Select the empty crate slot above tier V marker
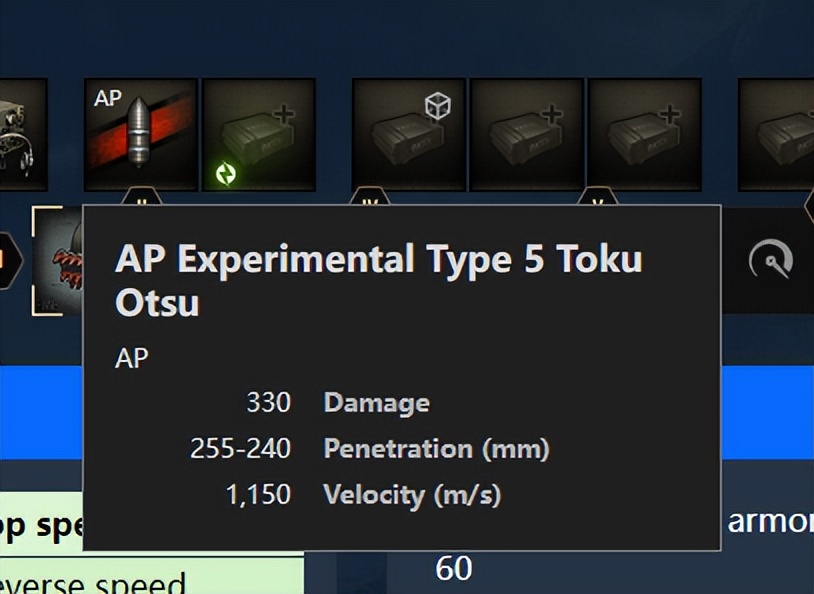The width and height of the screenshot is (814, 594). (644, 135)
